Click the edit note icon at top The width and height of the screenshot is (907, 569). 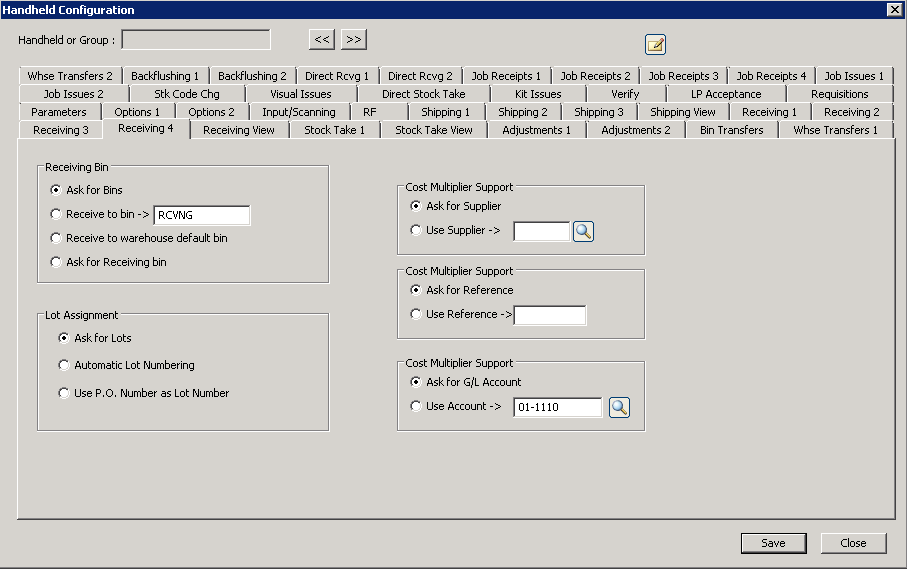[655, 44]
